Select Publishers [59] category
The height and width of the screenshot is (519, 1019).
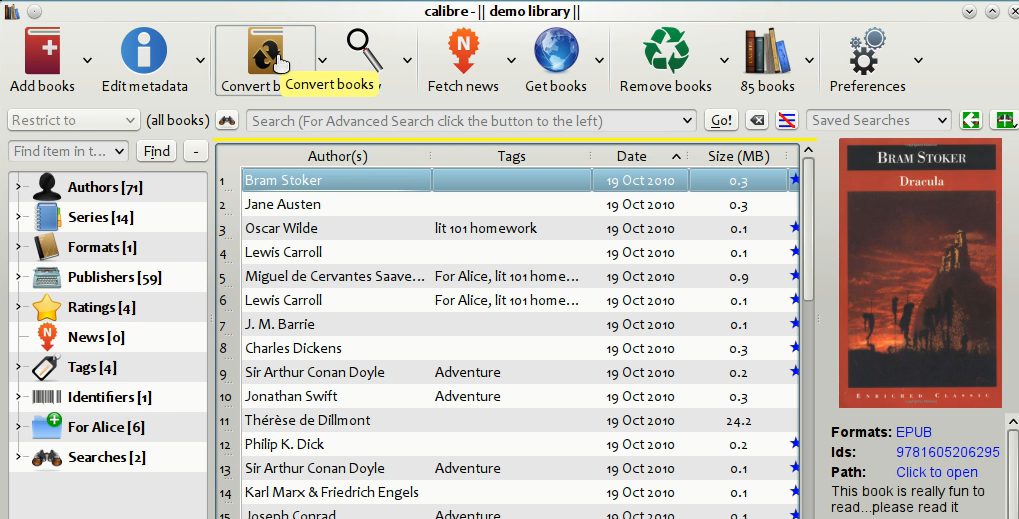(114, 277)
